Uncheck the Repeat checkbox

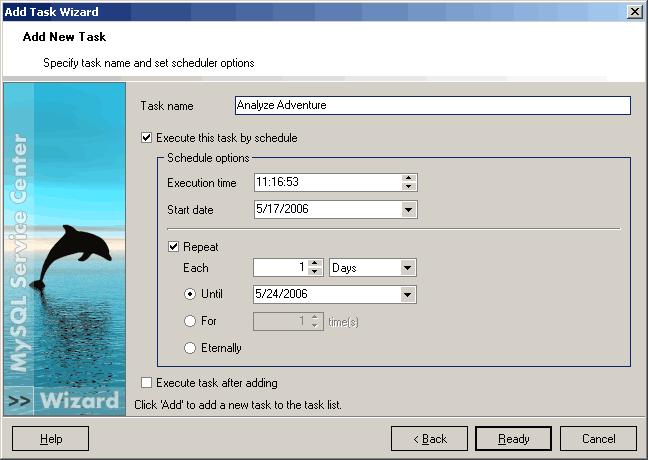174,247
